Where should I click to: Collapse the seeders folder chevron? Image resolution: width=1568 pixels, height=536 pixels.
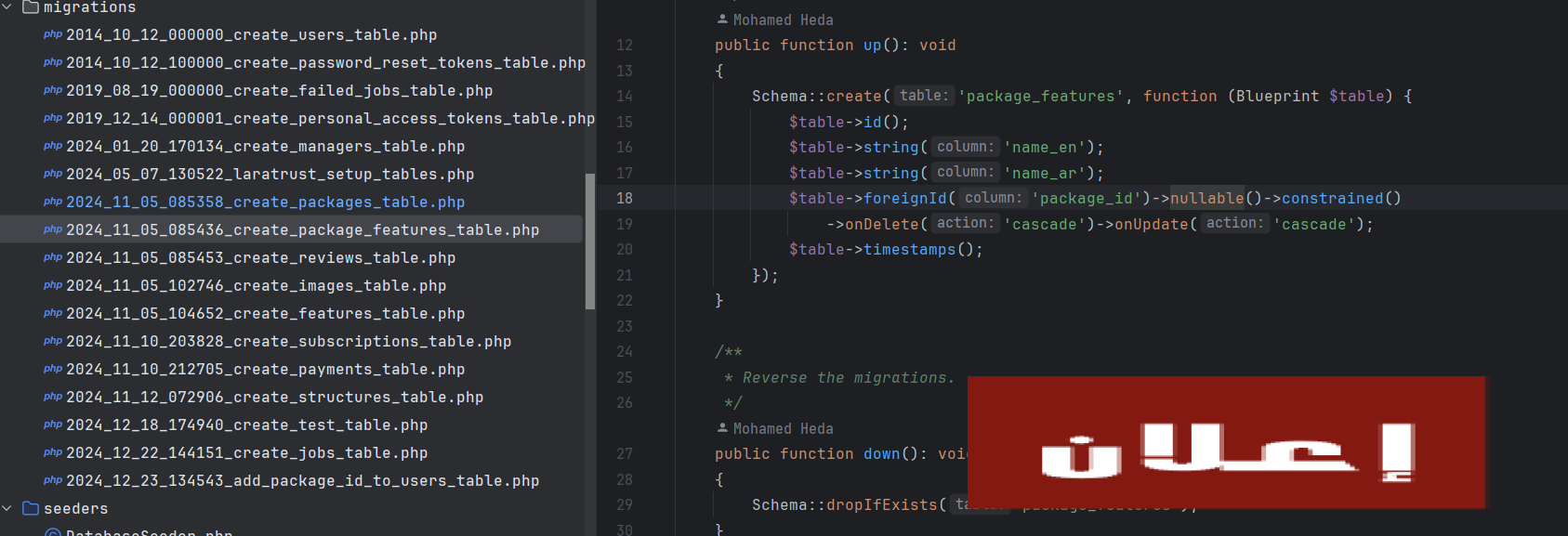(x=7, y=509)
